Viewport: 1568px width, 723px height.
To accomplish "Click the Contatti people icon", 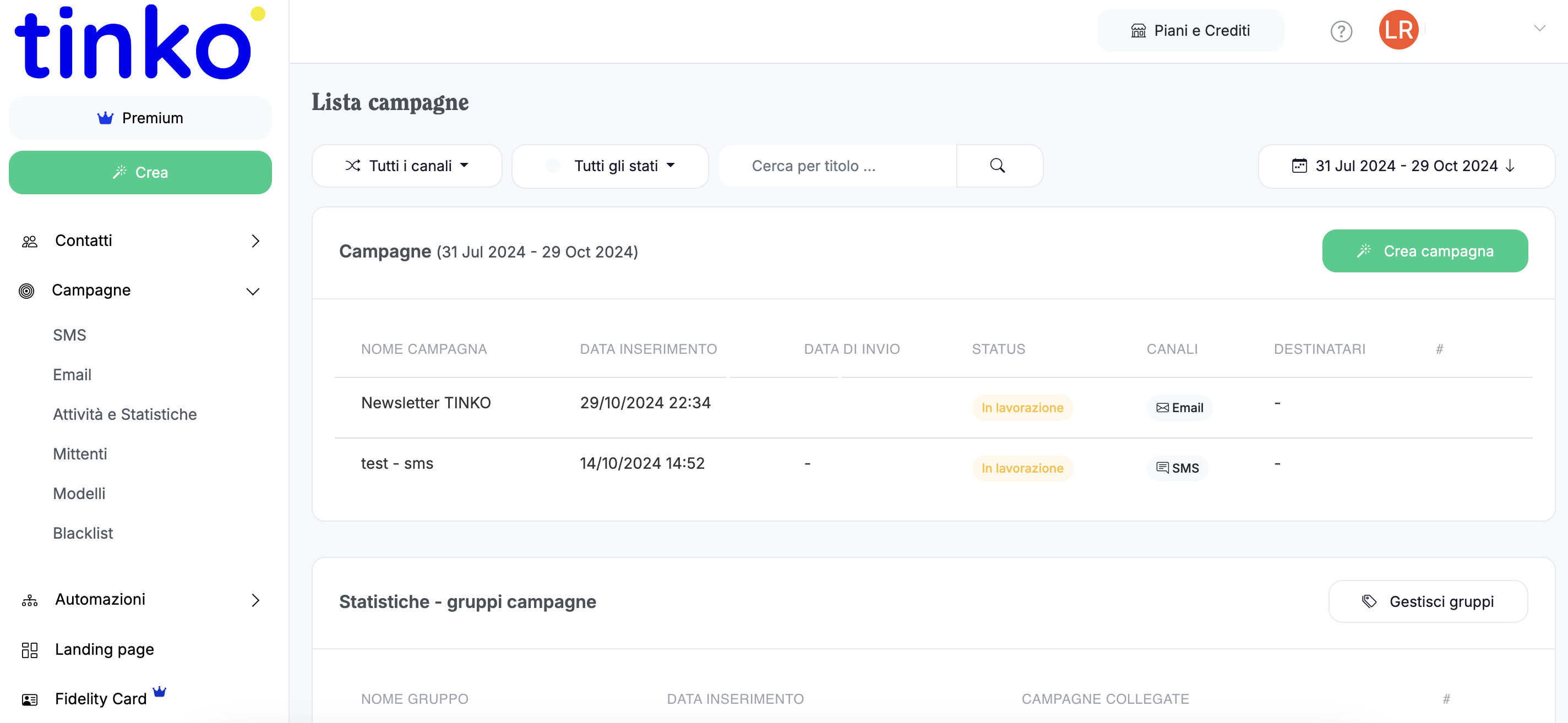I will point(29,242).
